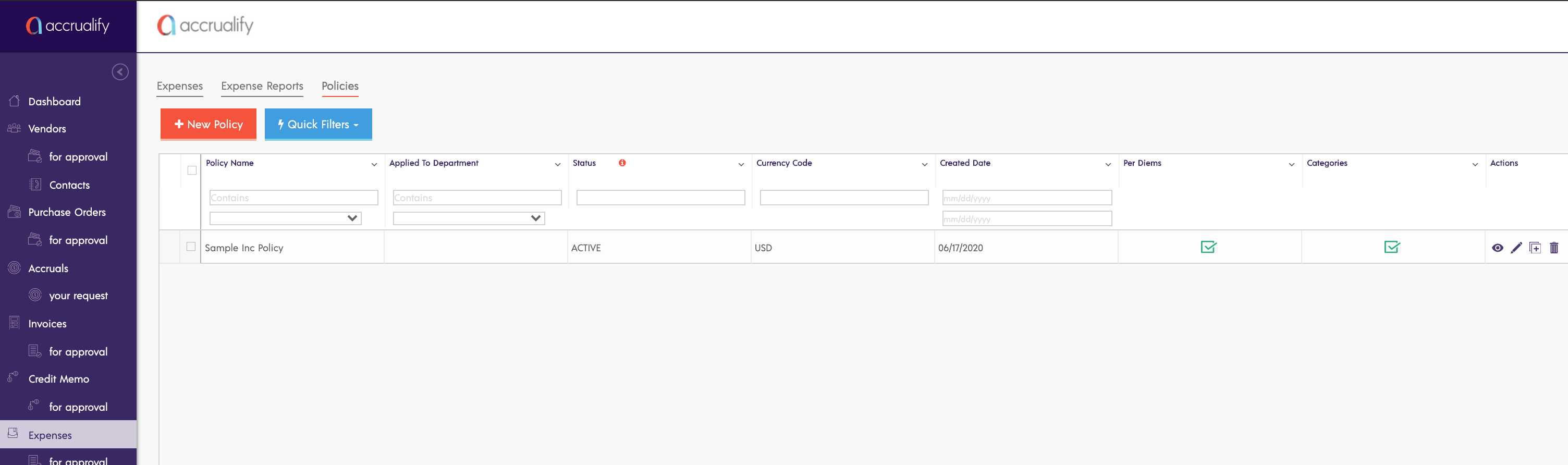Viewport: 1568px width, 465px height.
Task: Click the Policy Name Contains filter field
Action: (293, 198)
